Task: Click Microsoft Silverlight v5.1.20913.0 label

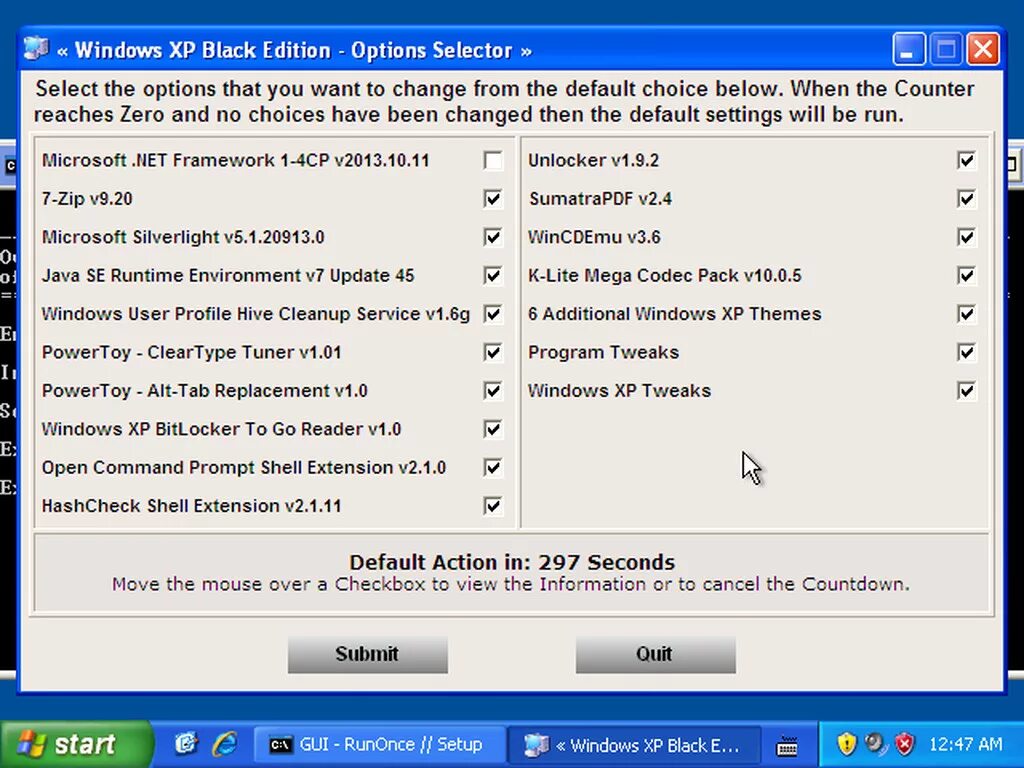Action: [x=183, y=237]
